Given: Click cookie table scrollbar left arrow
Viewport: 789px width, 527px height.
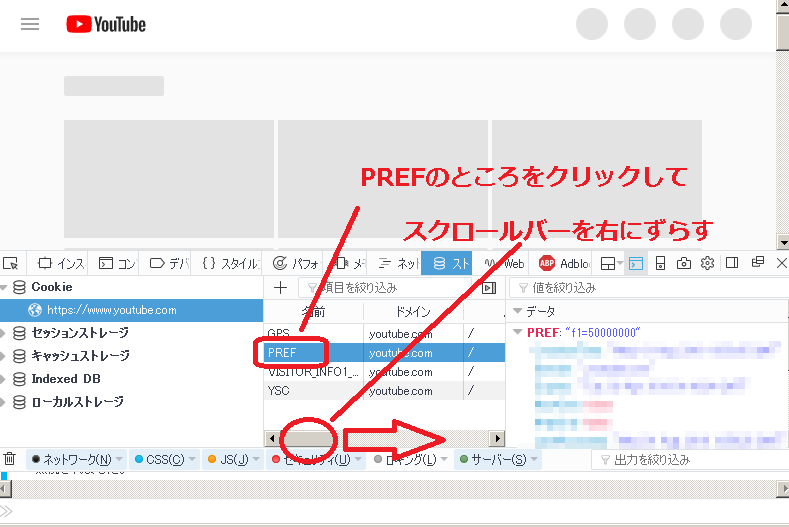Looking at the screenshot, I should coord(272,438).
